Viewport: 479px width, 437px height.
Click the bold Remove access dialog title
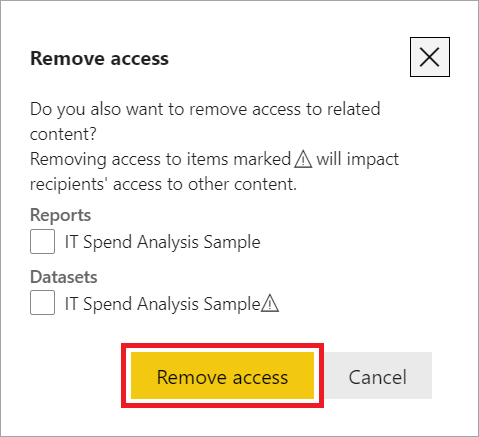point(99,59)
